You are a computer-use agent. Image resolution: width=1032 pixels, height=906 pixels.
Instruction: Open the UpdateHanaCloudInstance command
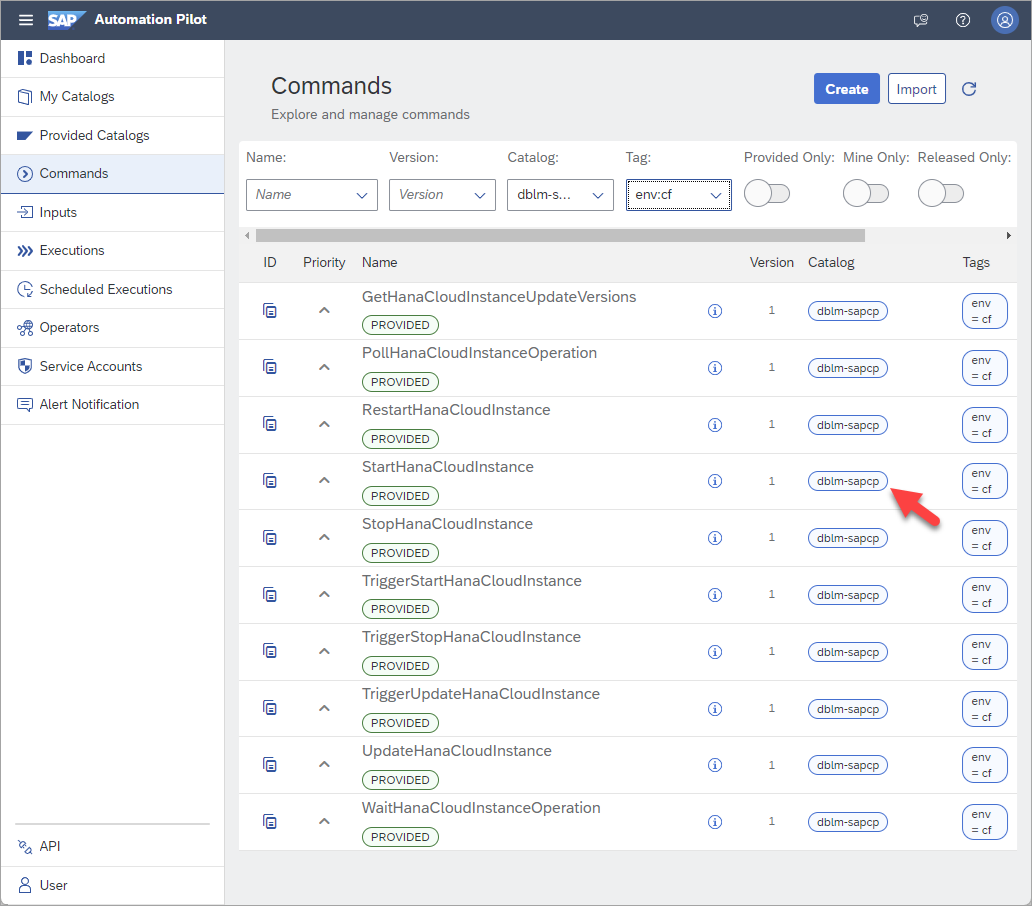(457, 751)
